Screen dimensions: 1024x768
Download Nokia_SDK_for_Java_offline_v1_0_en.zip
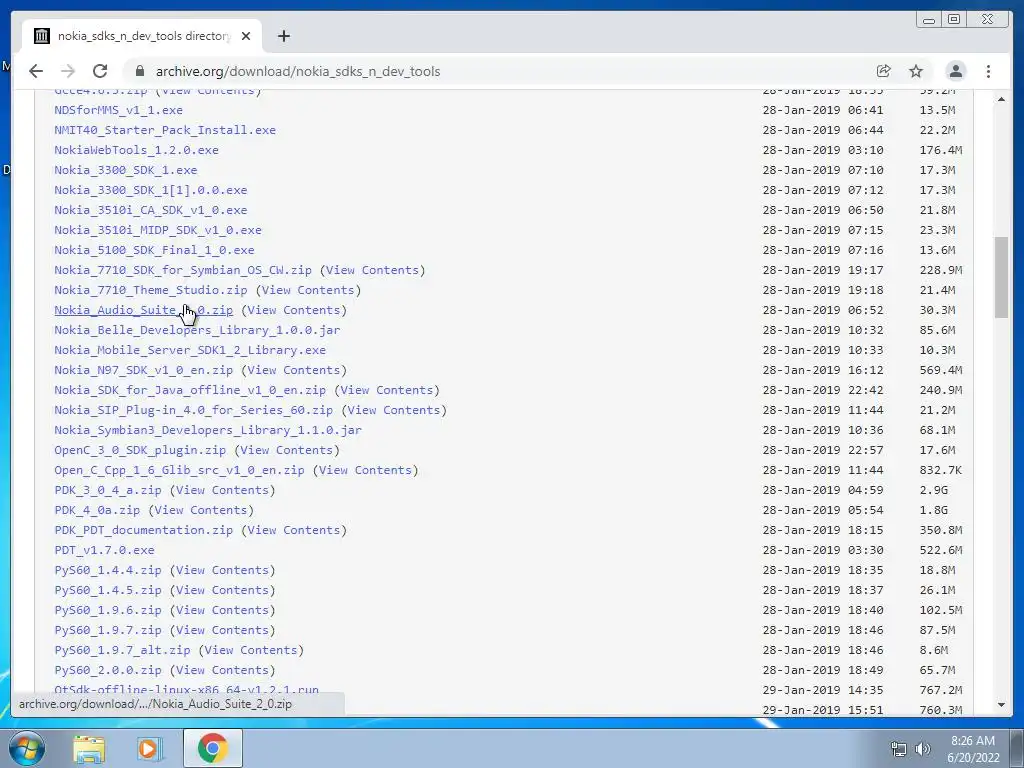coord(190,390)
